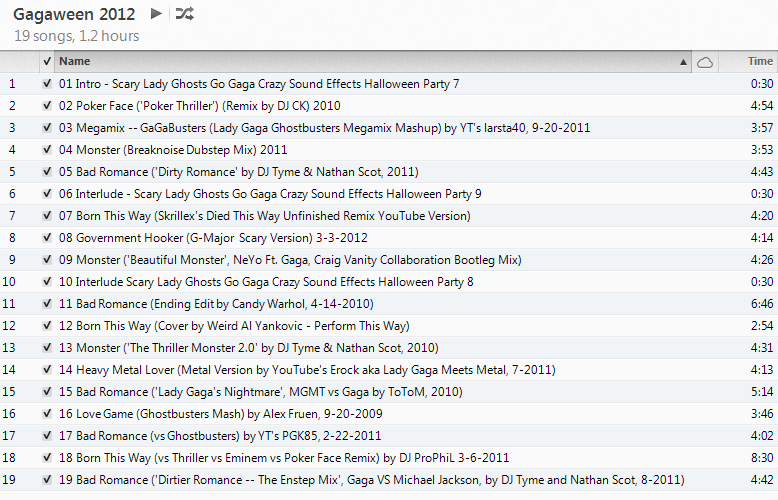Toggle sort direction arrow in Name column
778x500 pixels.
coord(683,62)
